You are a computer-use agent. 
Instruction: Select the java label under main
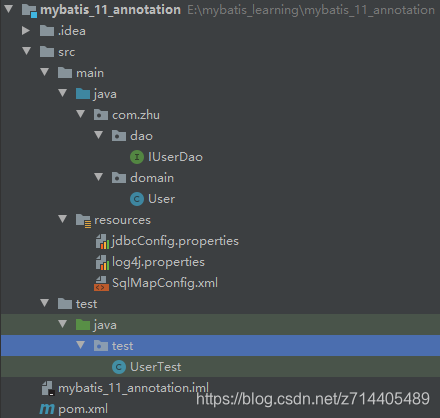105,94
